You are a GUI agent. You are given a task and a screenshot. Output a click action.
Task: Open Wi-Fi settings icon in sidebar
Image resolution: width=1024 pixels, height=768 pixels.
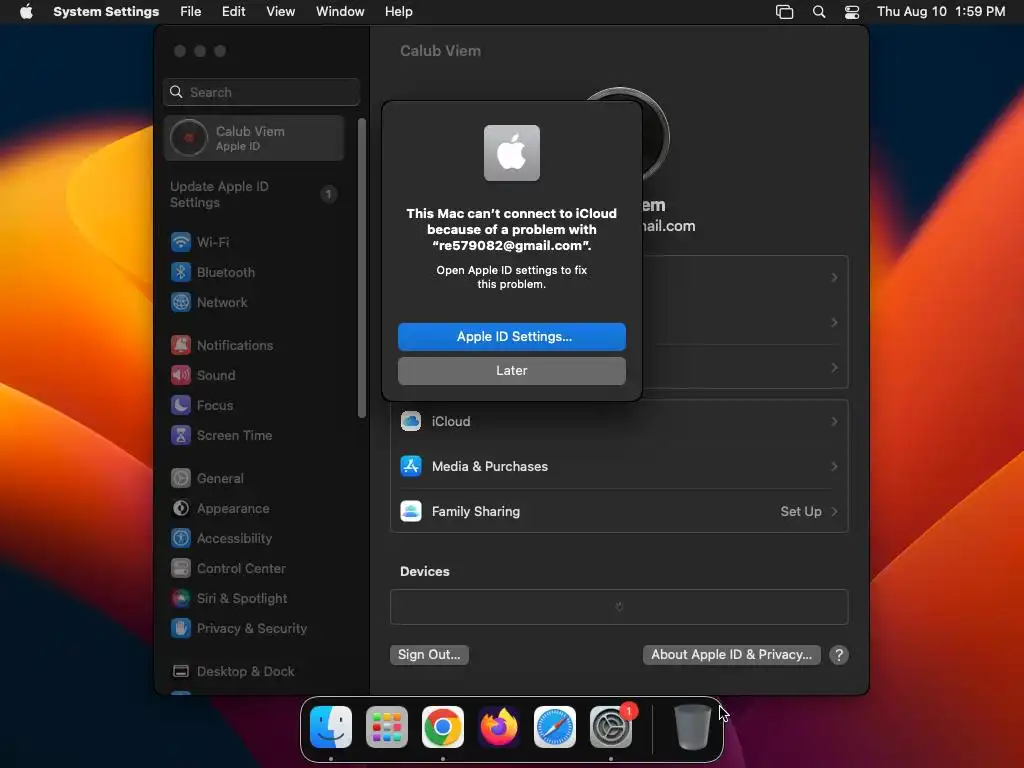coord(181,242)
